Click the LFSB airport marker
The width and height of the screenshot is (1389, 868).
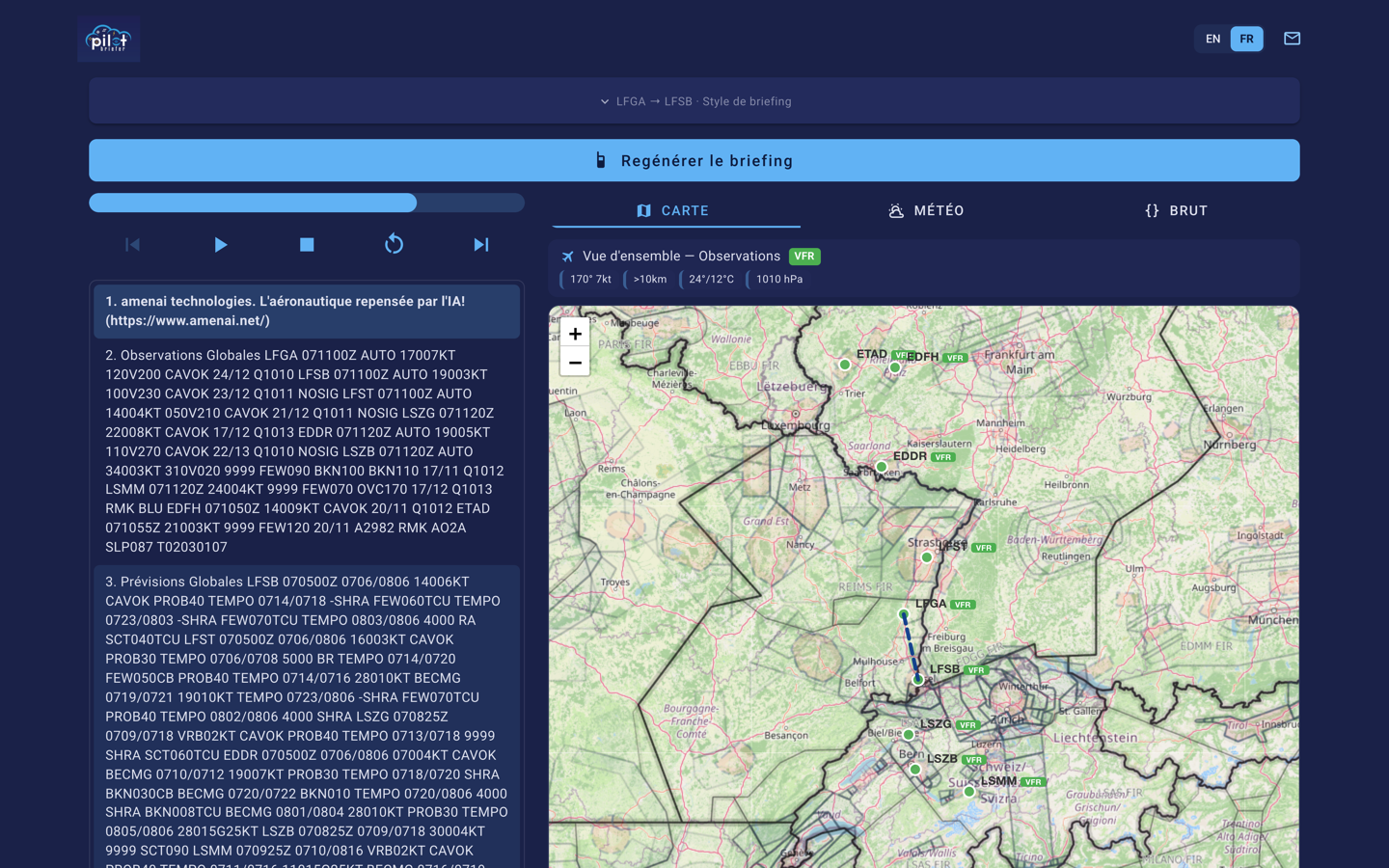[x=918, y=680]
